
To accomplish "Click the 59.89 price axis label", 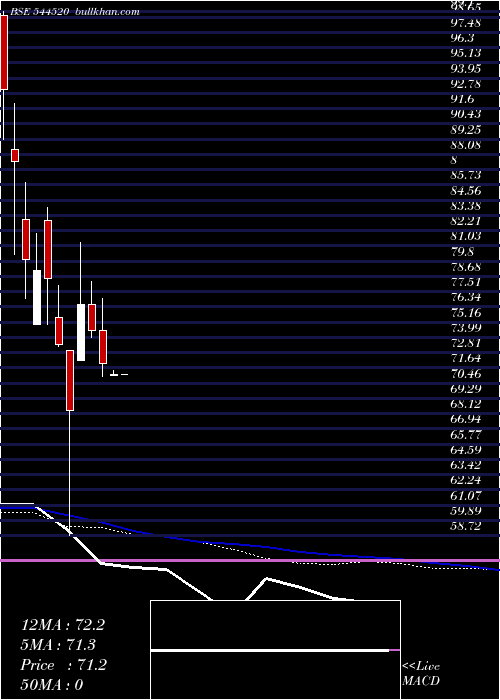I will pyautogui.click(x=466, y=511).
